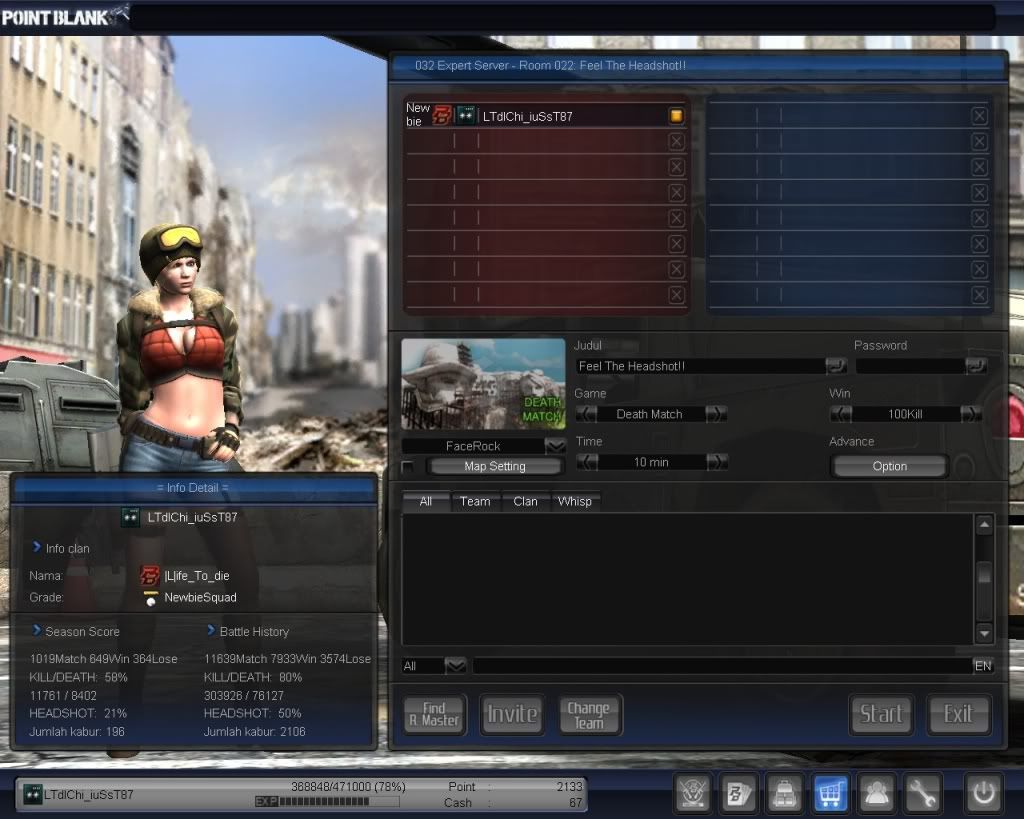
Task: Click the red clan mark in first player row
Action: 442,116
